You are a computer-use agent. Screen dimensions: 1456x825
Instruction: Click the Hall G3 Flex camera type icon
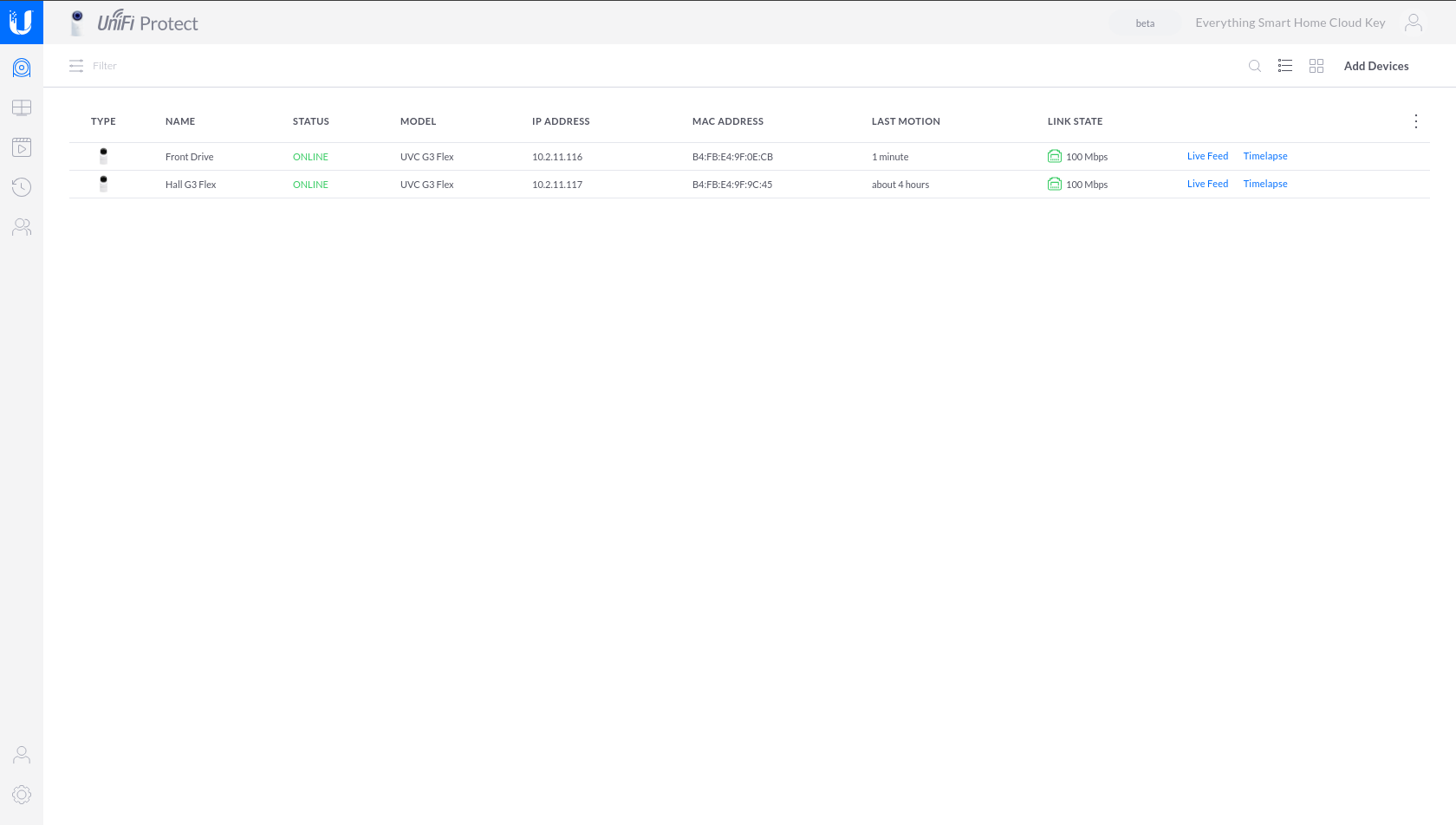[x=103, y=184]
